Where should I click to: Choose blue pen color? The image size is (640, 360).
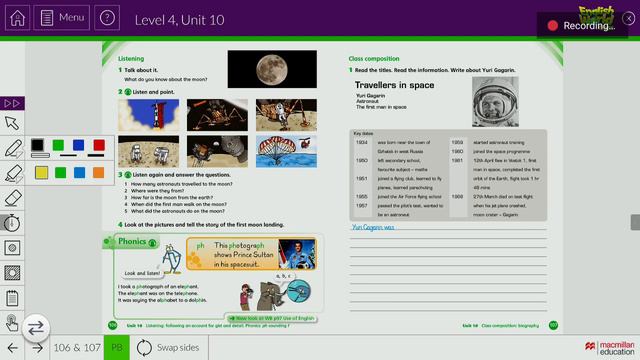click(x=78, y=145)
